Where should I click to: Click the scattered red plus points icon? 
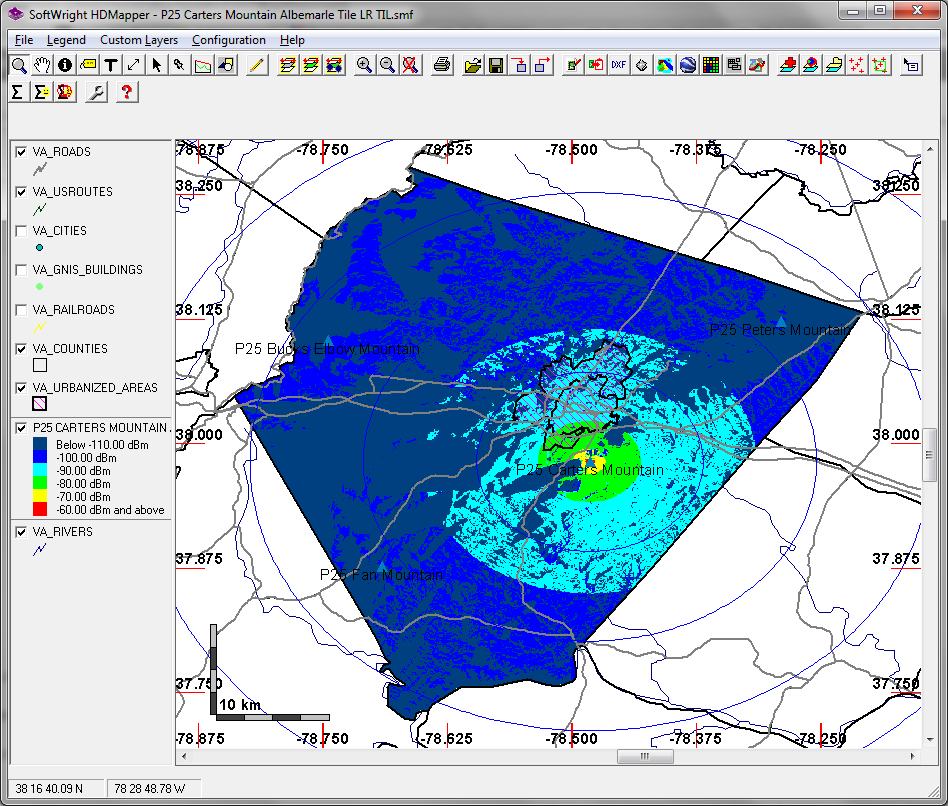(x=857, y=65)
